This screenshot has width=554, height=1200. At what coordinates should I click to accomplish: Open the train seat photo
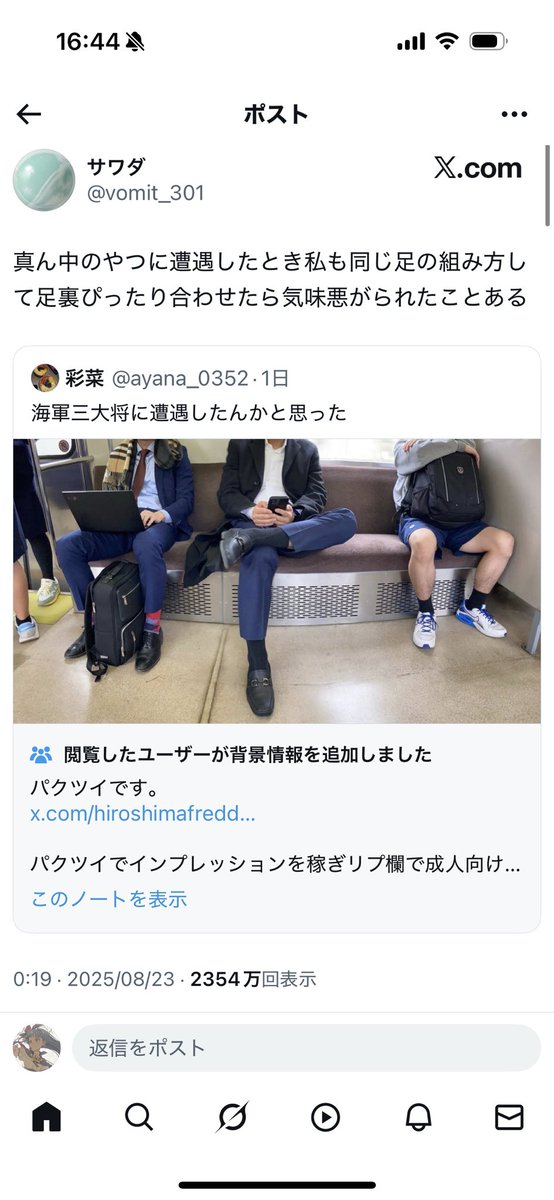(x=277, y=581)
